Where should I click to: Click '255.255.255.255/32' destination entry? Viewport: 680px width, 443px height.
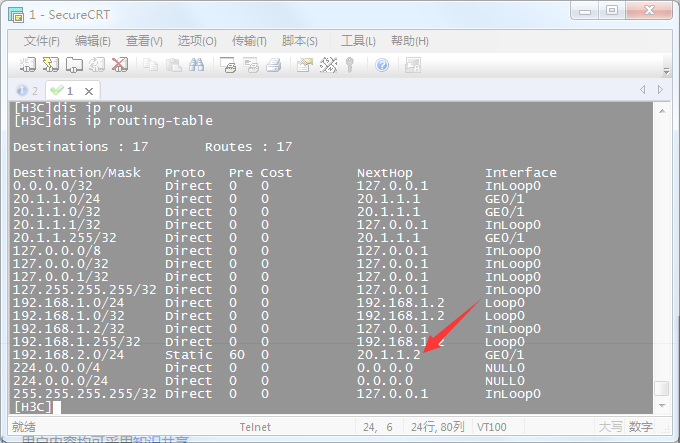coord(85,394)
